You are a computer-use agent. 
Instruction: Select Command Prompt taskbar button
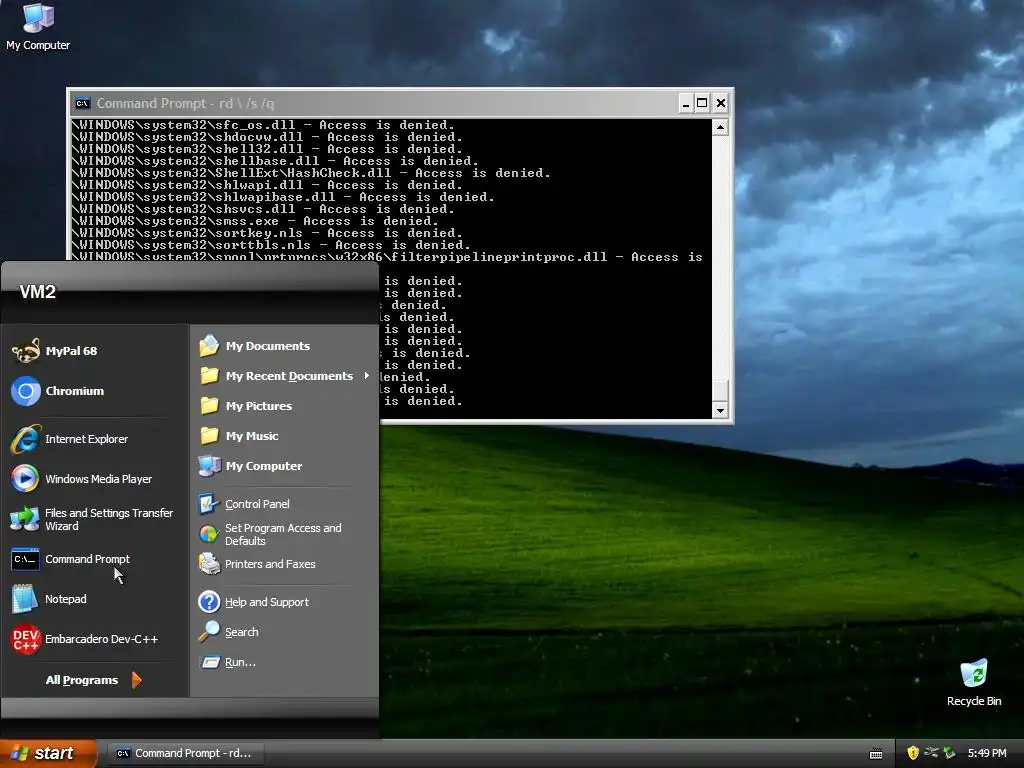coord(185,753)
